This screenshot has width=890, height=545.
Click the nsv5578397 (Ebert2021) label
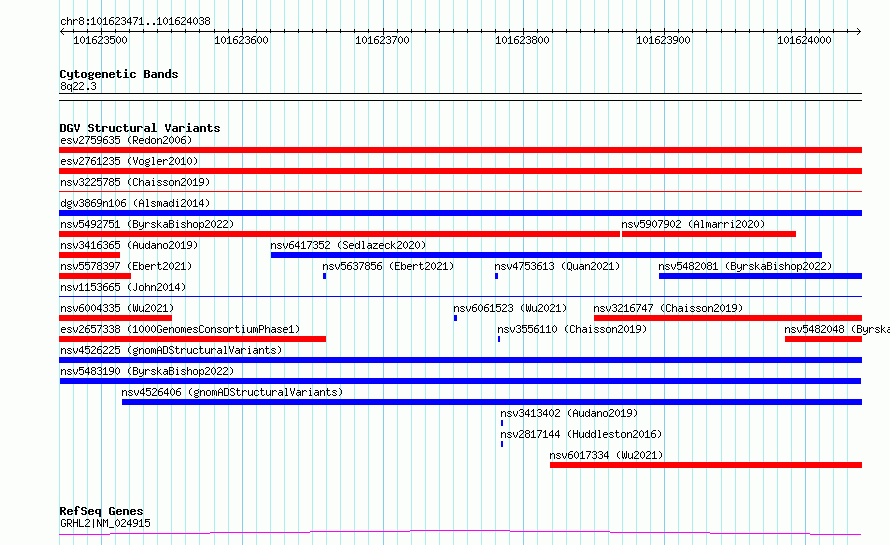tap(126, 266)
